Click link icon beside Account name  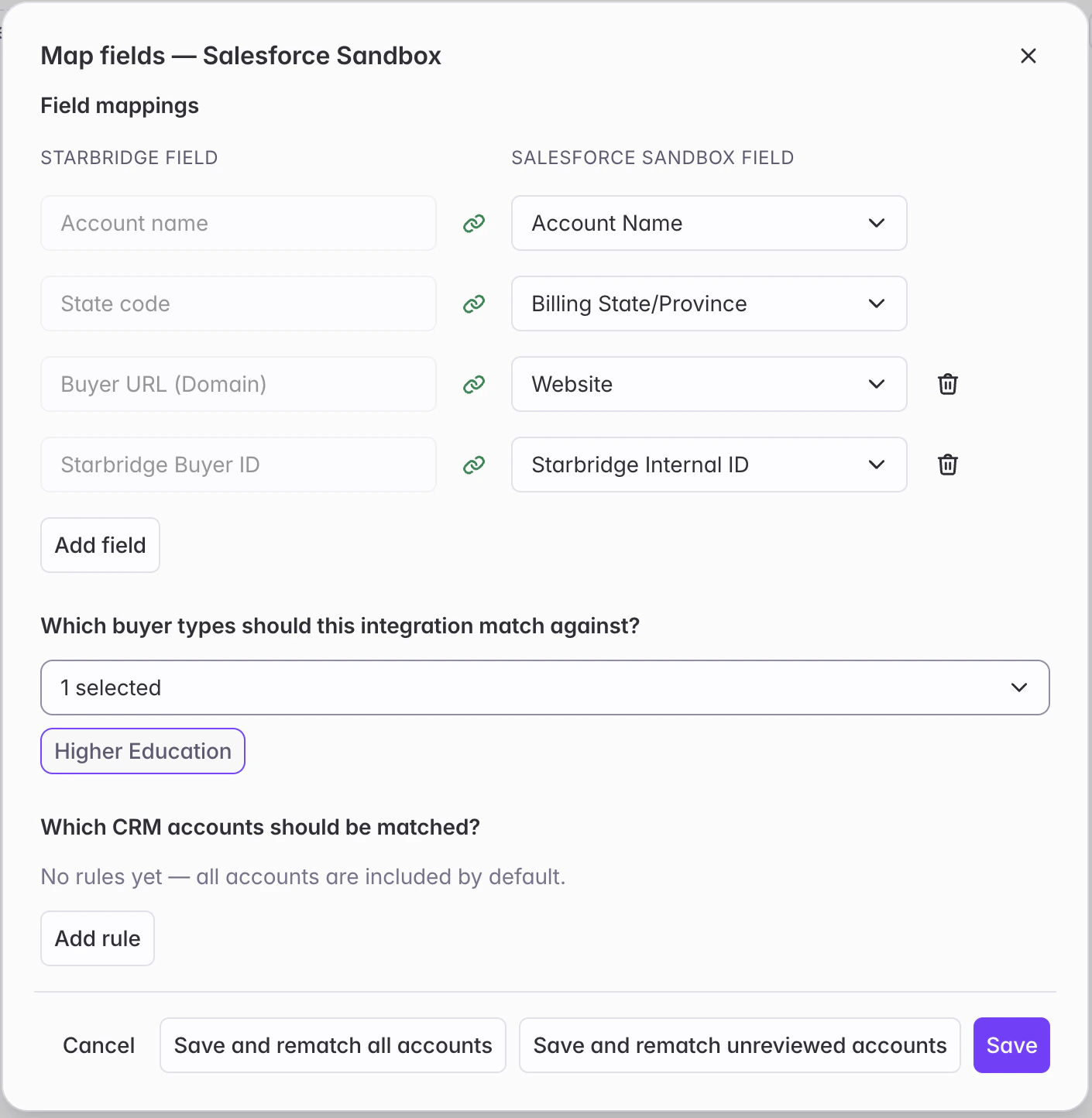pos(474,224)
